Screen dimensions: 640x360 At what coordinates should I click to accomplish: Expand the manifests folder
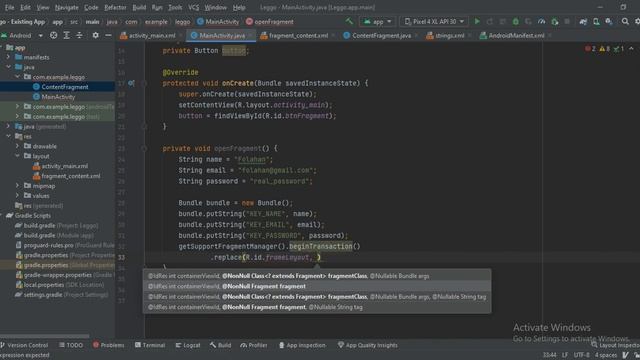pyautogui.click(x=8, y=57)
